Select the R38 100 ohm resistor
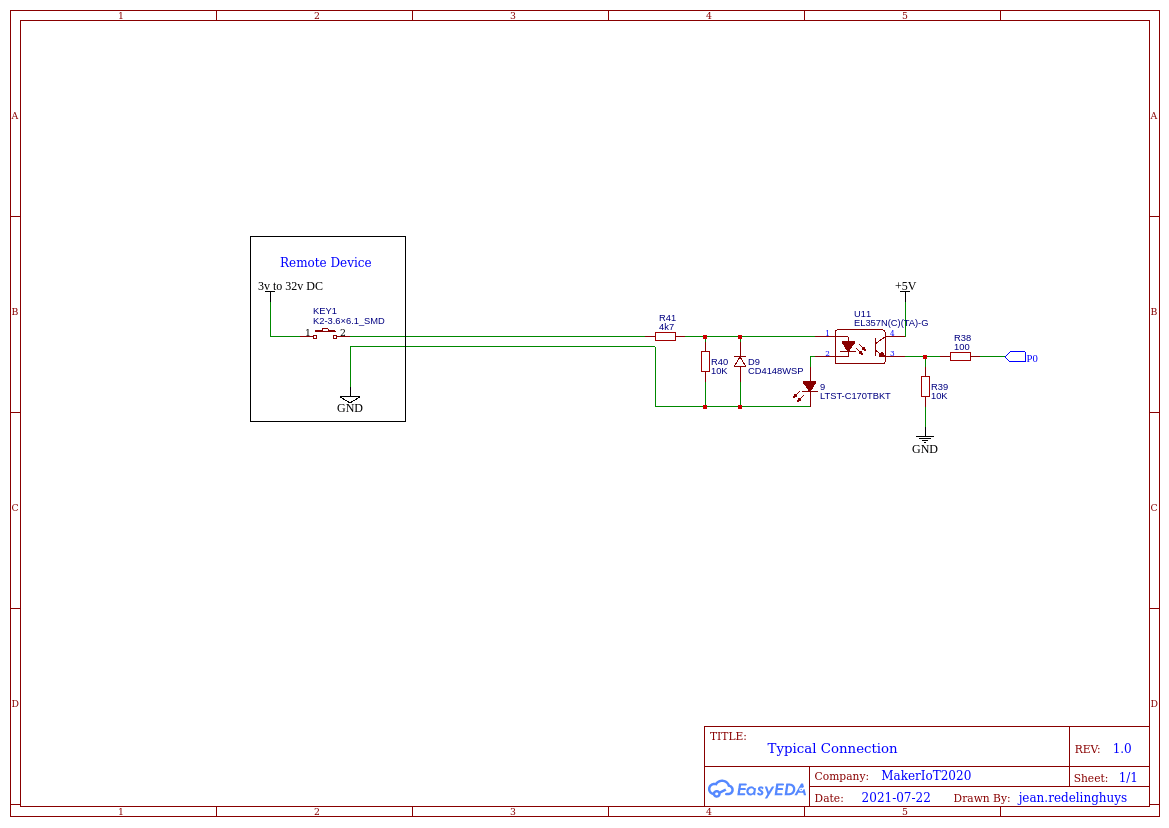This screenshot has height=828, width=1169. coord(960,356)
